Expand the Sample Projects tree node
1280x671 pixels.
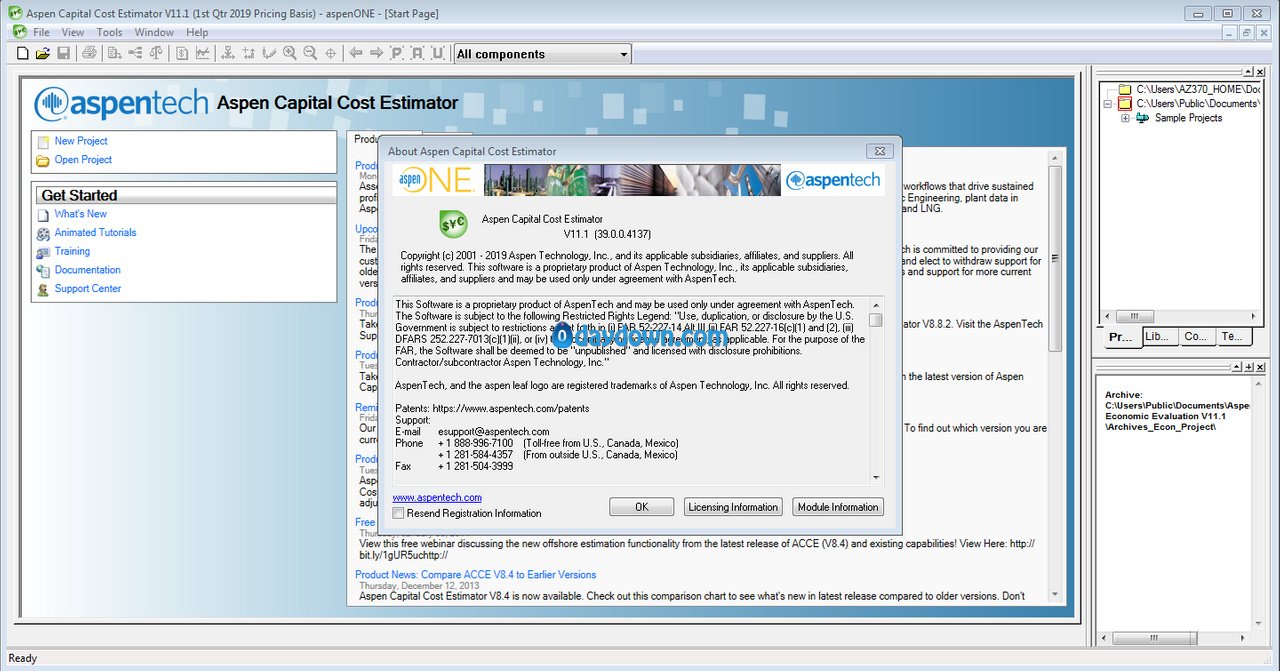pos(1126,118)
